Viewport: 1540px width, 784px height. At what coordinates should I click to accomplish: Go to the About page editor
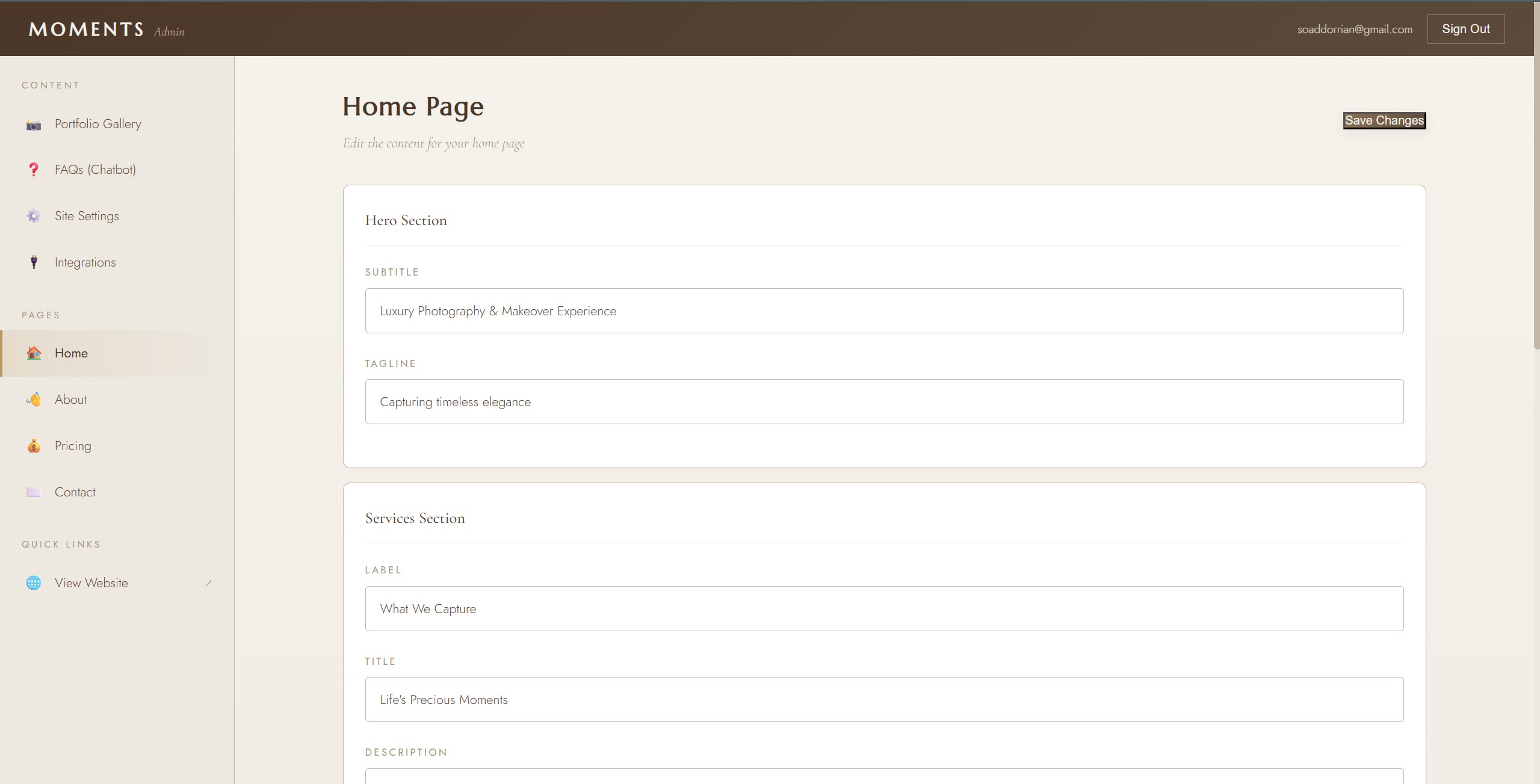[x=70, y=400]
